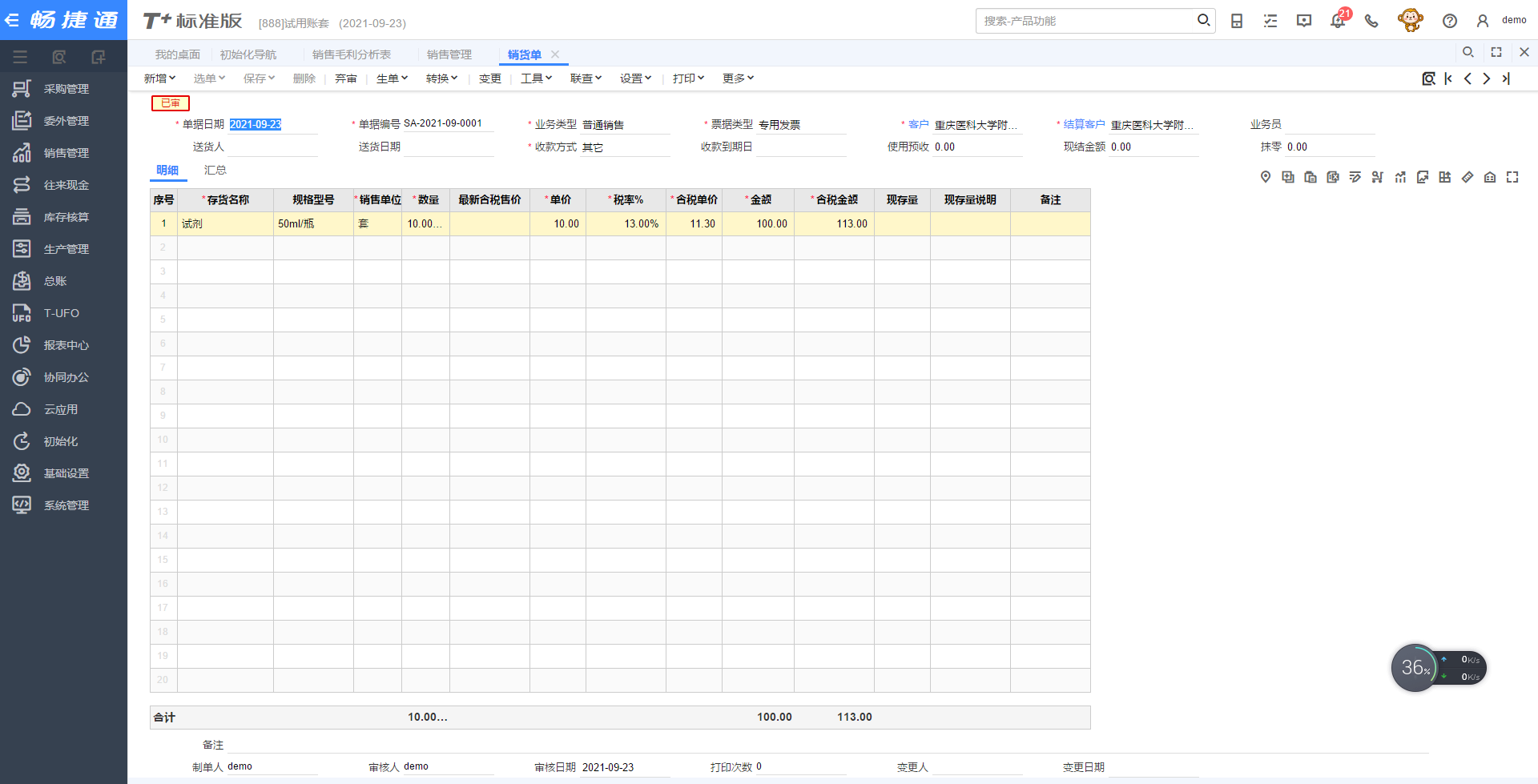Screen dimensions: 1538x784
Task: Expand the 更多 dropdown menu
Action: (738, 78)
